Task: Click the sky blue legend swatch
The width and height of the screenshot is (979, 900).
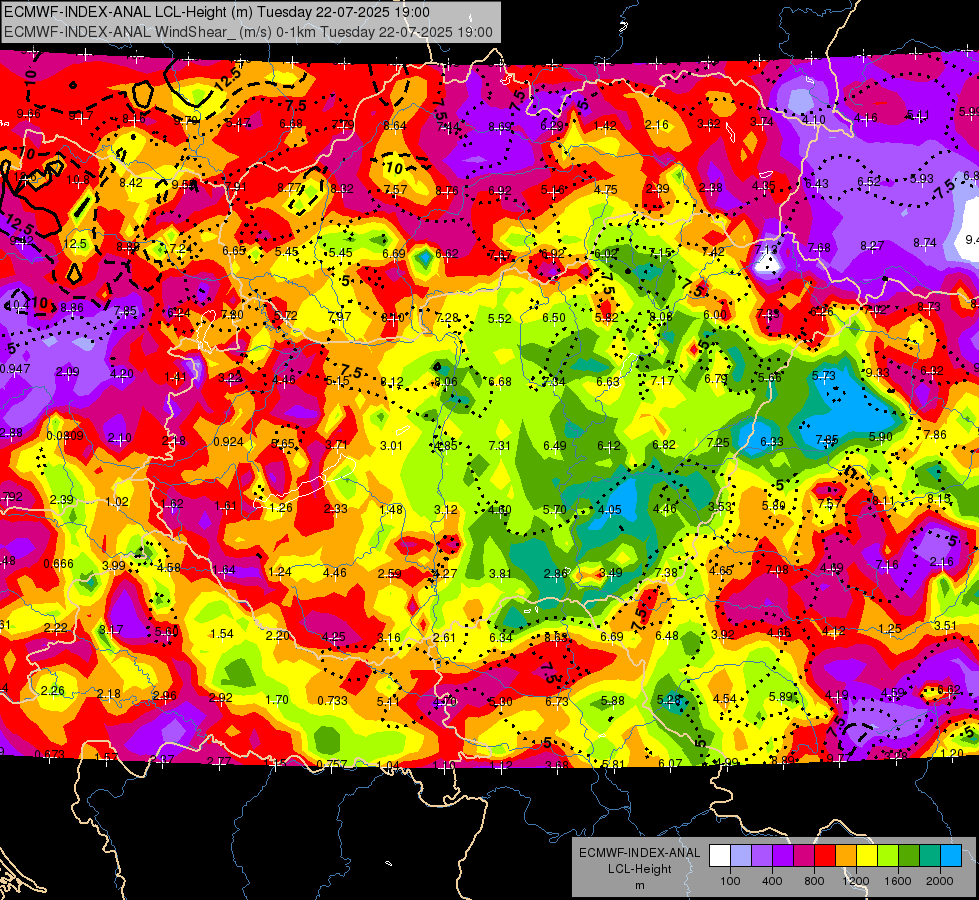Action: coord(950,855)
